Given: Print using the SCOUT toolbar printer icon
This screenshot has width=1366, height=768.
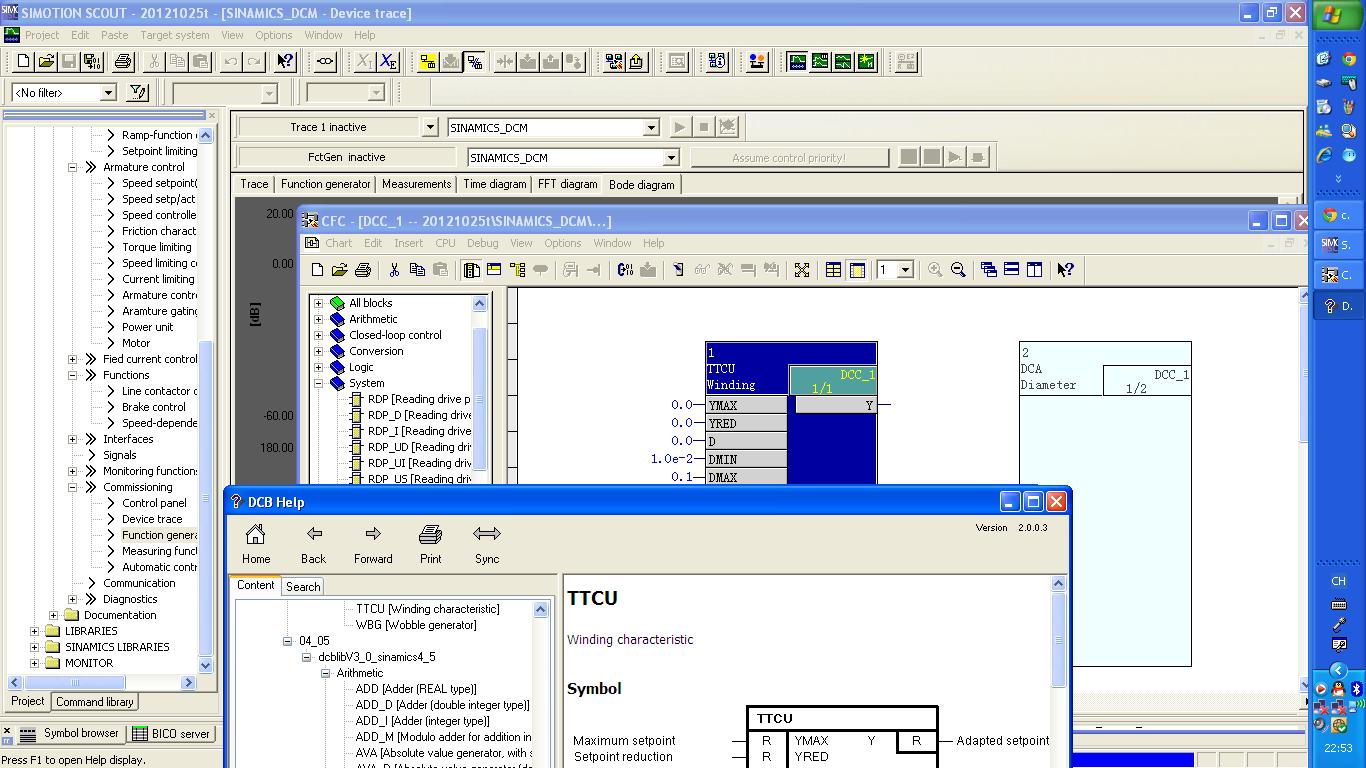Looking at the screenshot, I should tap(123, 62).
